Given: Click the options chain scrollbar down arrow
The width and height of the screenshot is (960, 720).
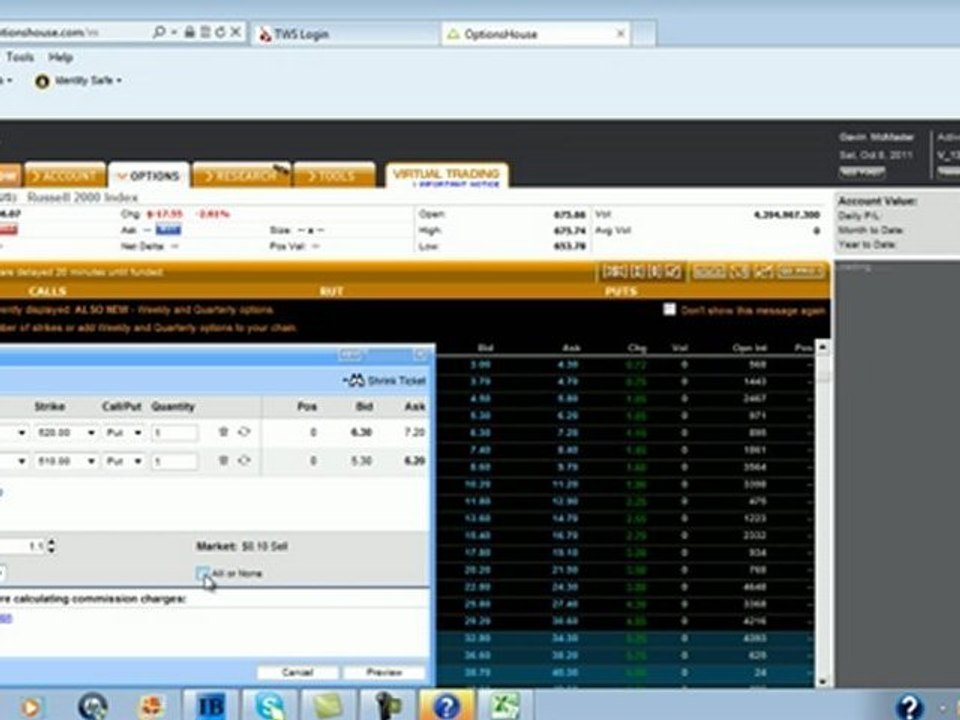Looking at the screenshot, I should coord(822,681).
